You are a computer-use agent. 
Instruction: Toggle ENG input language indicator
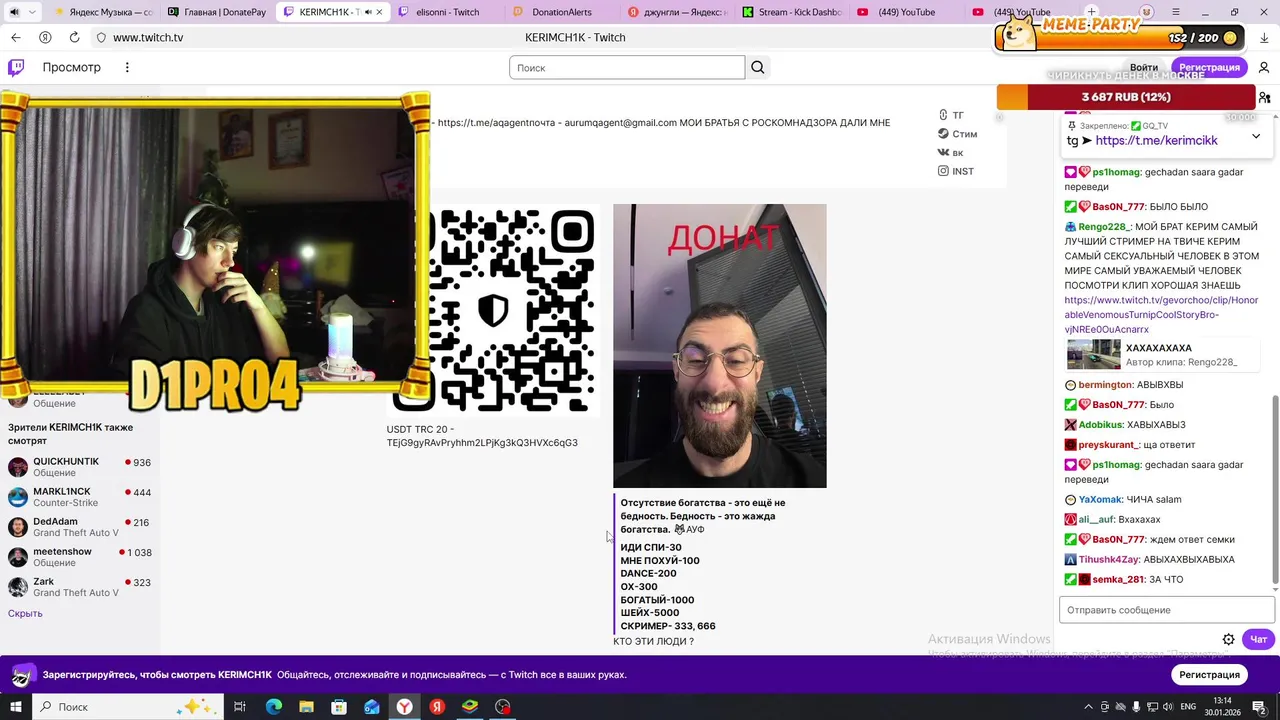[1188, 707]
